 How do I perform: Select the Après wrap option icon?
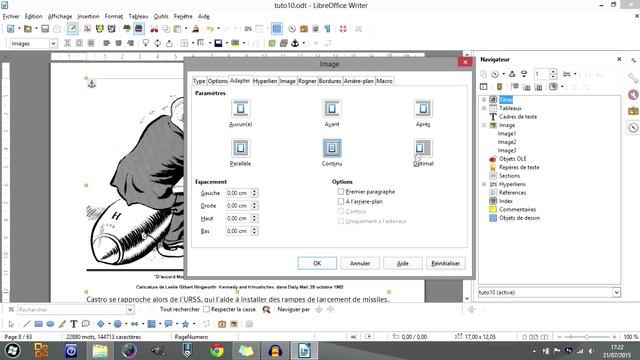click(423, 109)
